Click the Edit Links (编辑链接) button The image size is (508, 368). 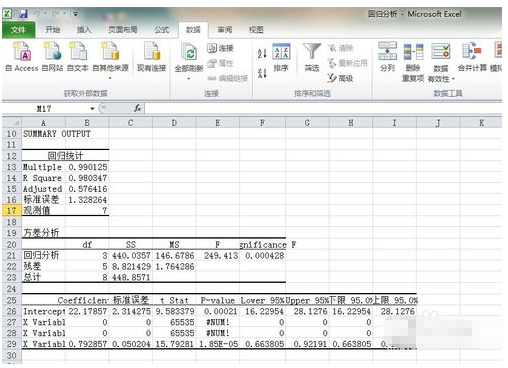tap(228, 78)
